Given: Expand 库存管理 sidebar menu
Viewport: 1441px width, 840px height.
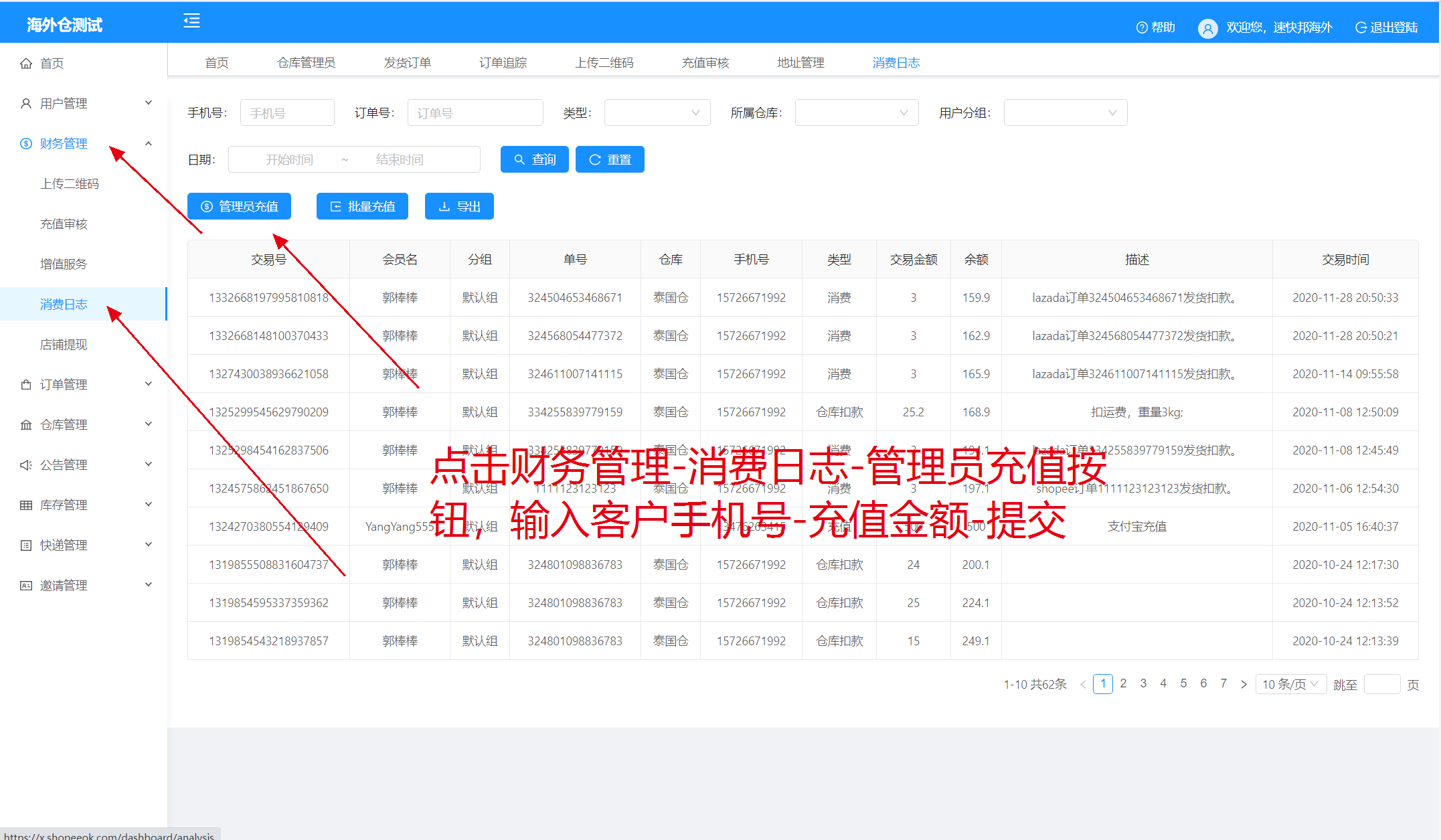Looking at the screenshot, I should coord(149,504).
